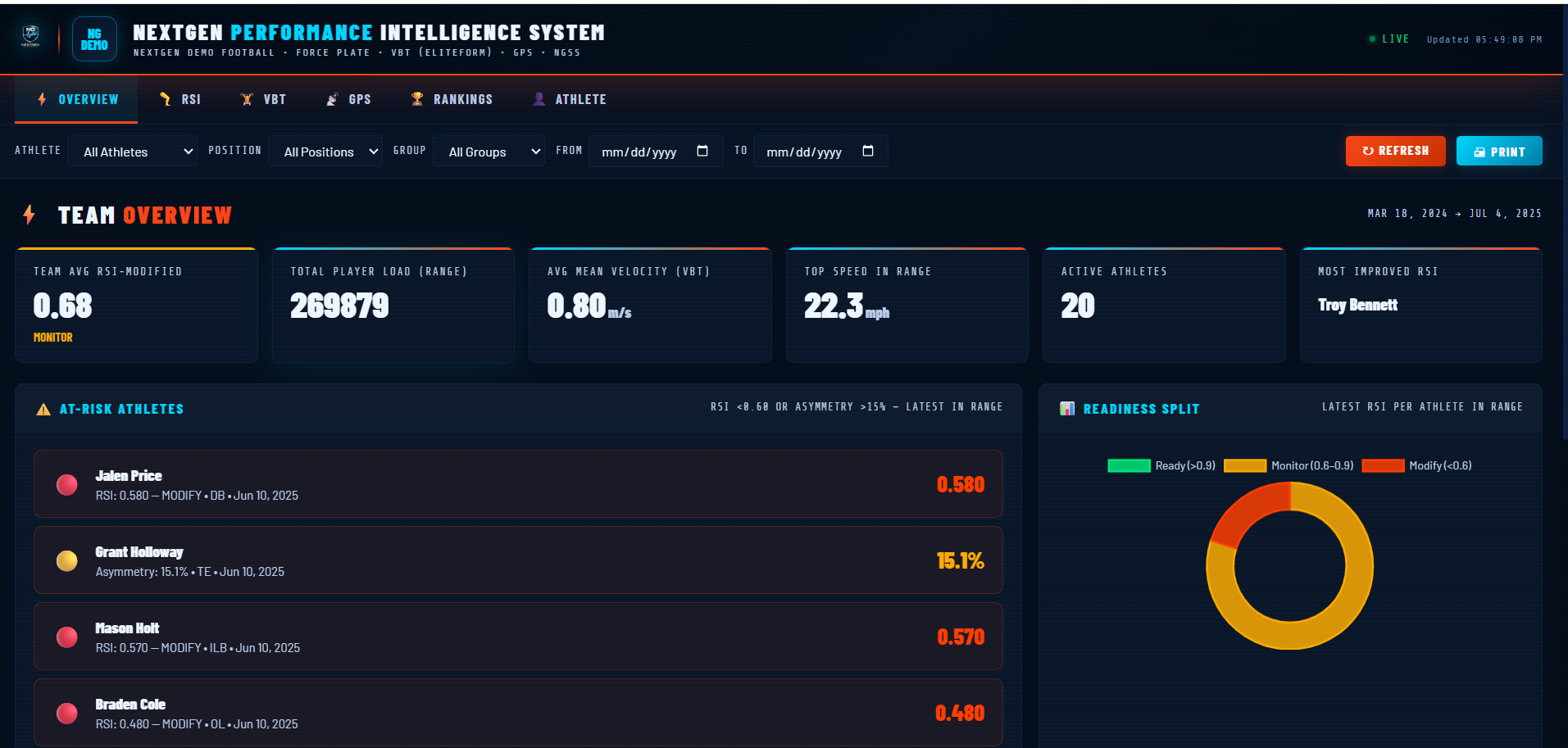Screen dimensions: 1568x748
Task: Click the red status dot for Jalen Price
Action: pyautogui.click(x=67, y=485)
